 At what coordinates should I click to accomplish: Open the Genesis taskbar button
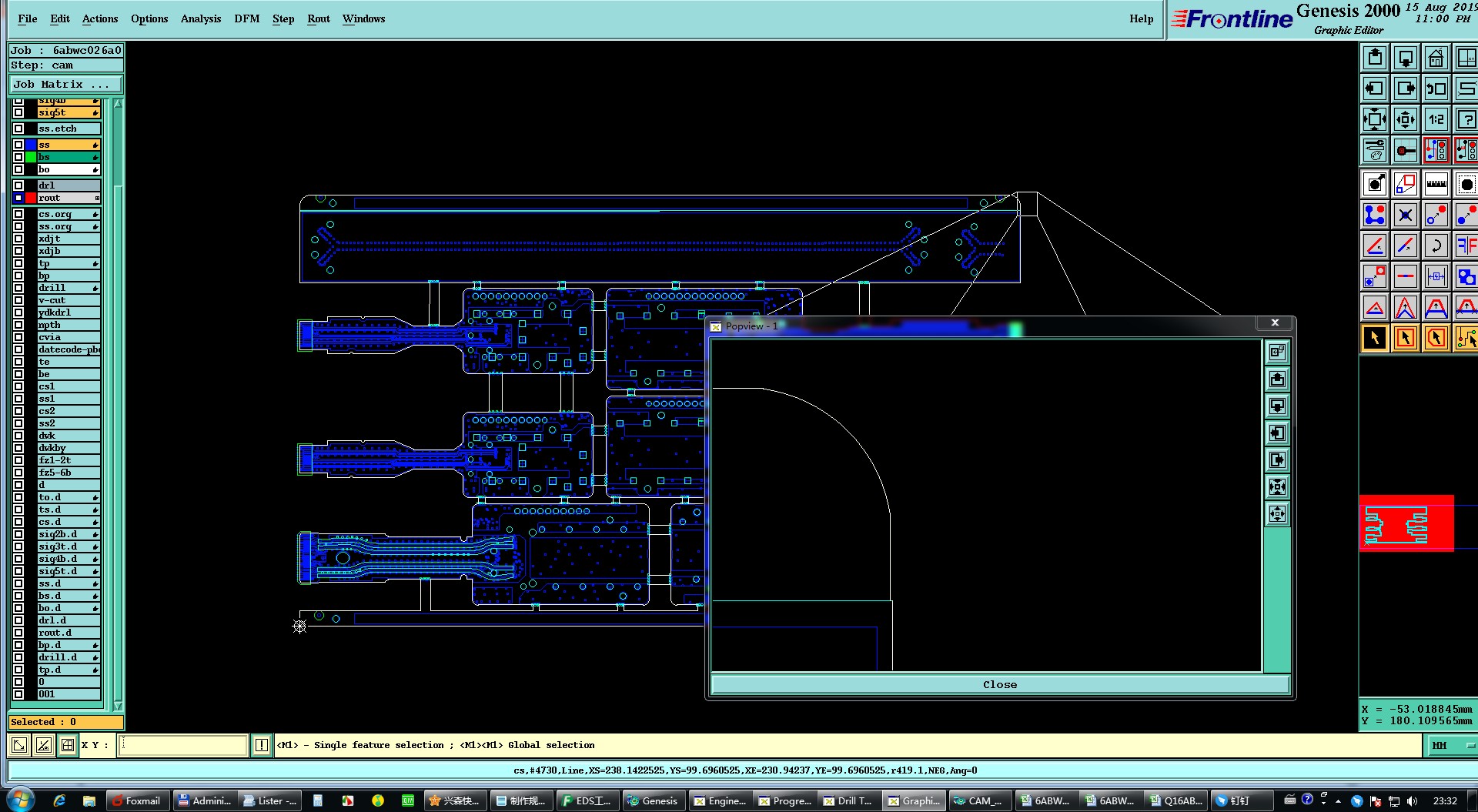coord(653,800)
